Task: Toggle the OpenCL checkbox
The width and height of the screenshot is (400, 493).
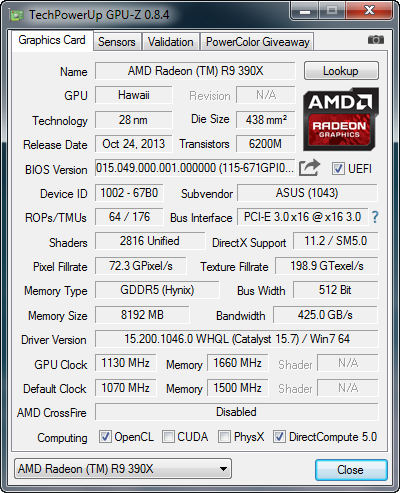Action: 105,437
